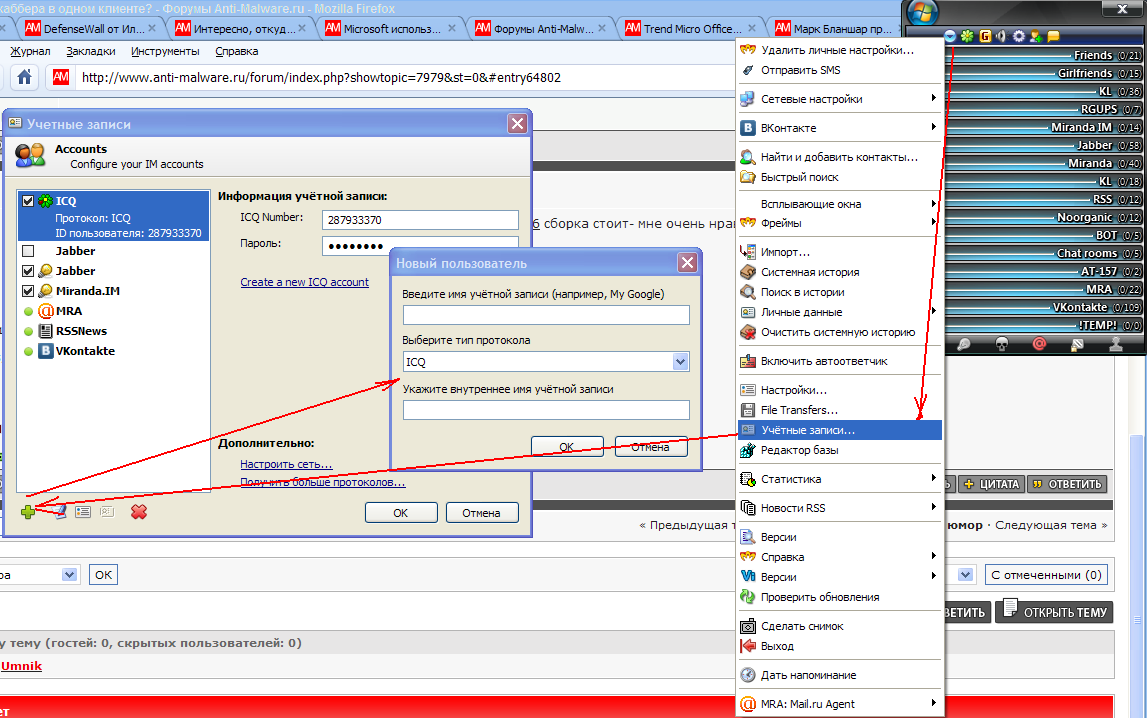Viewport: 1147px width, 718px height.
Task: Click the Windows orb icon atop Miranda window
Action: 922,12
